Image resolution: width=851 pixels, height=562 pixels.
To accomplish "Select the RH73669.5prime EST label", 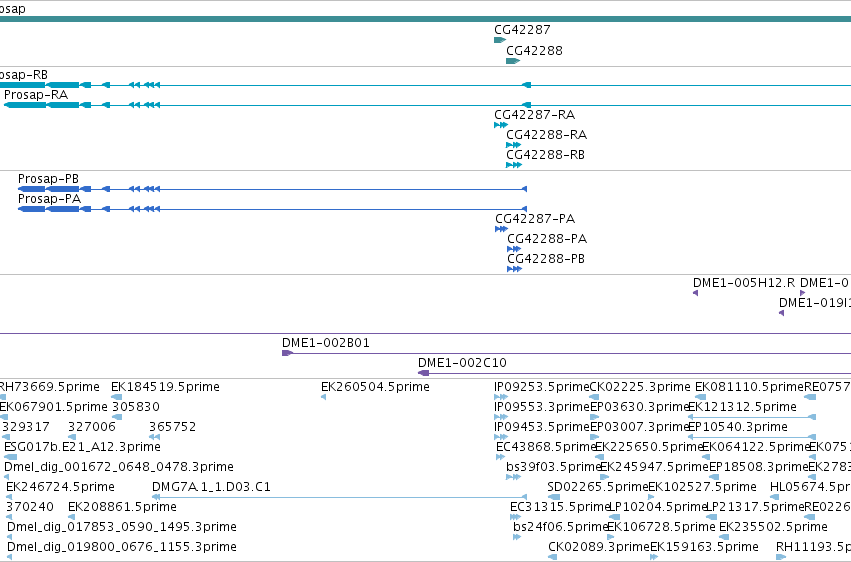I will click(x=49, y=387).
